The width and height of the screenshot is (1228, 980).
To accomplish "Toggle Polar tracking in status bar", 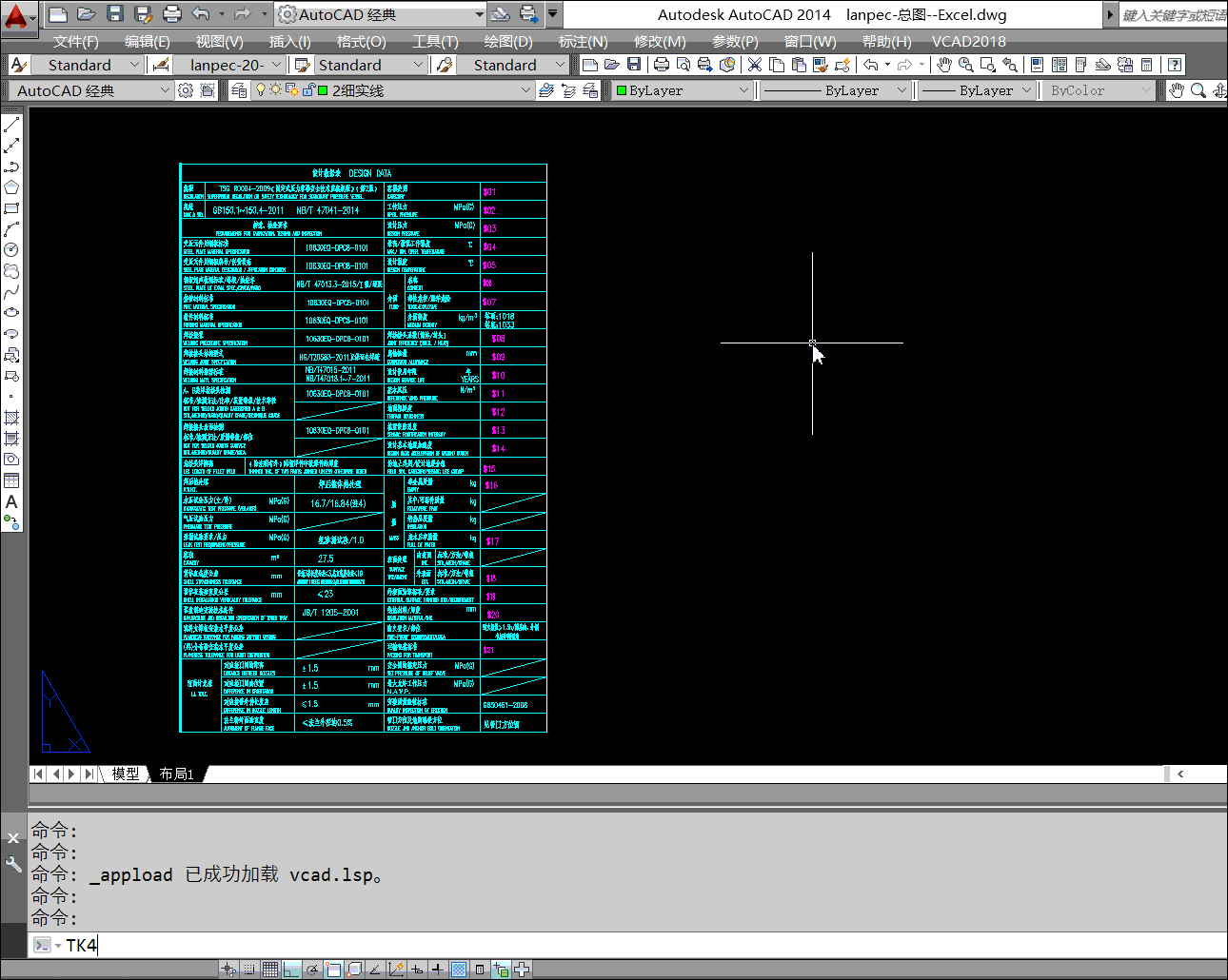I will click(x=312, y=970).
